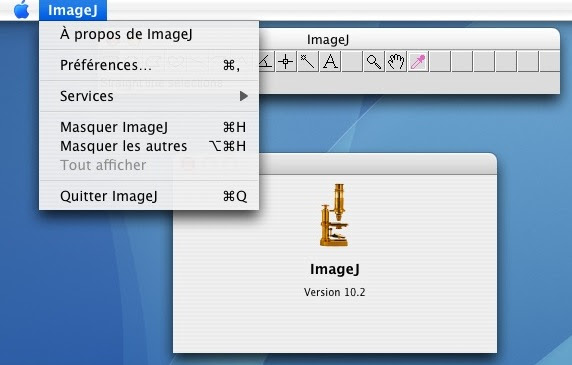The width and height of the screenshot is (572, 365).
Task: Choose Masquer les autres
Action: [149, 146]
